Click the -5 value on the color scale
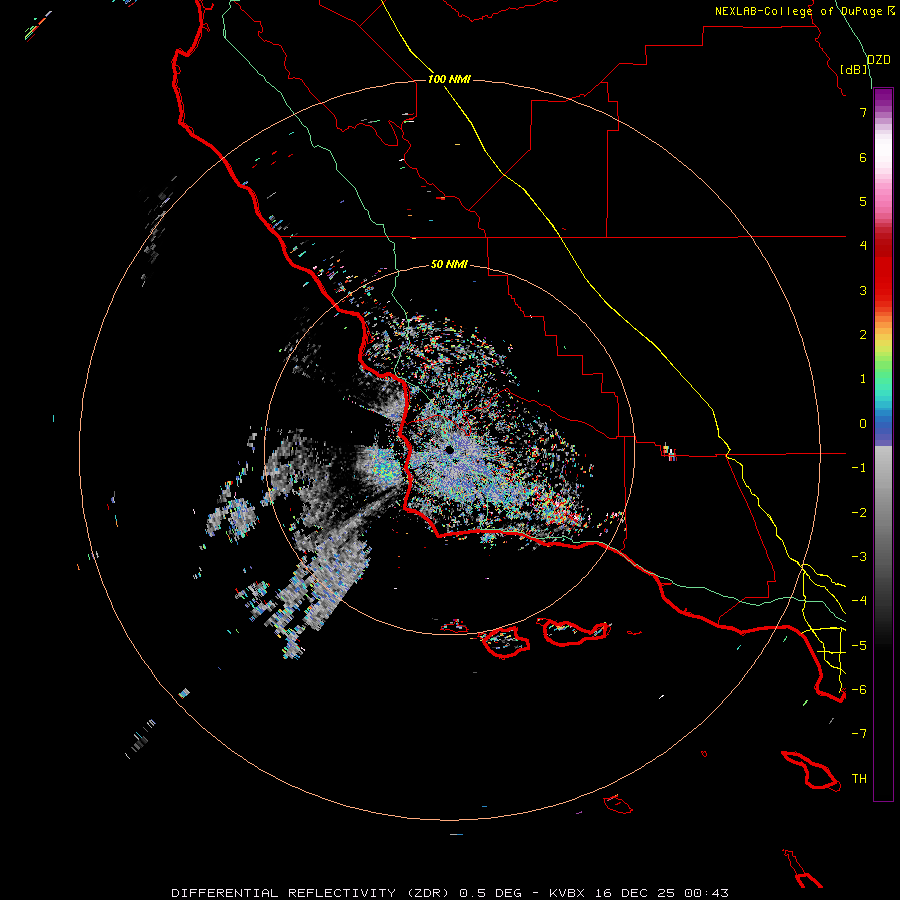The image size is (900, 900). (x=859, y=646)
